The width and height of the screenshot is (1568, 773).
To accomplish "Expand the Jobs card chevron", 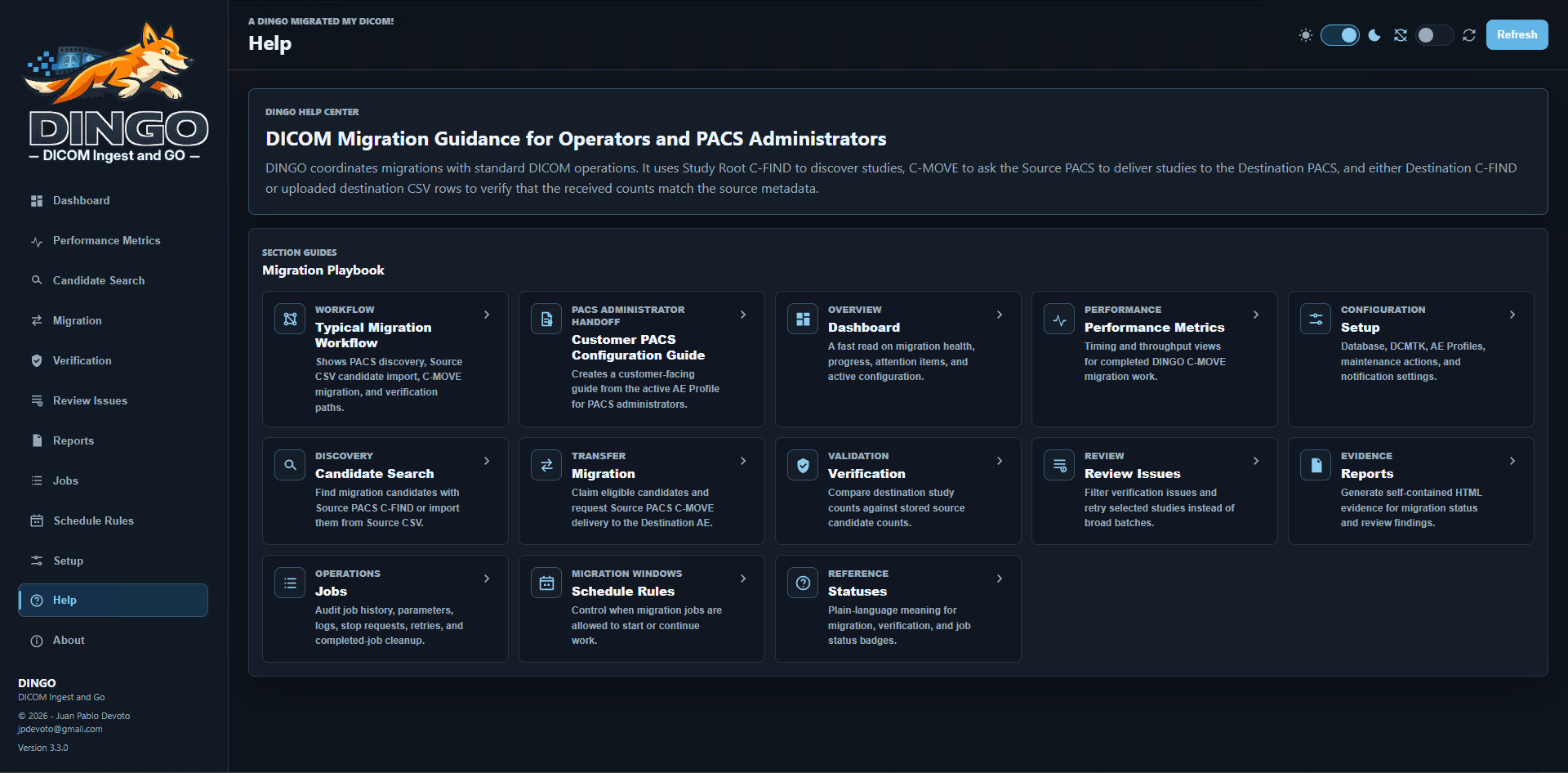I will (x=487, y=579).
